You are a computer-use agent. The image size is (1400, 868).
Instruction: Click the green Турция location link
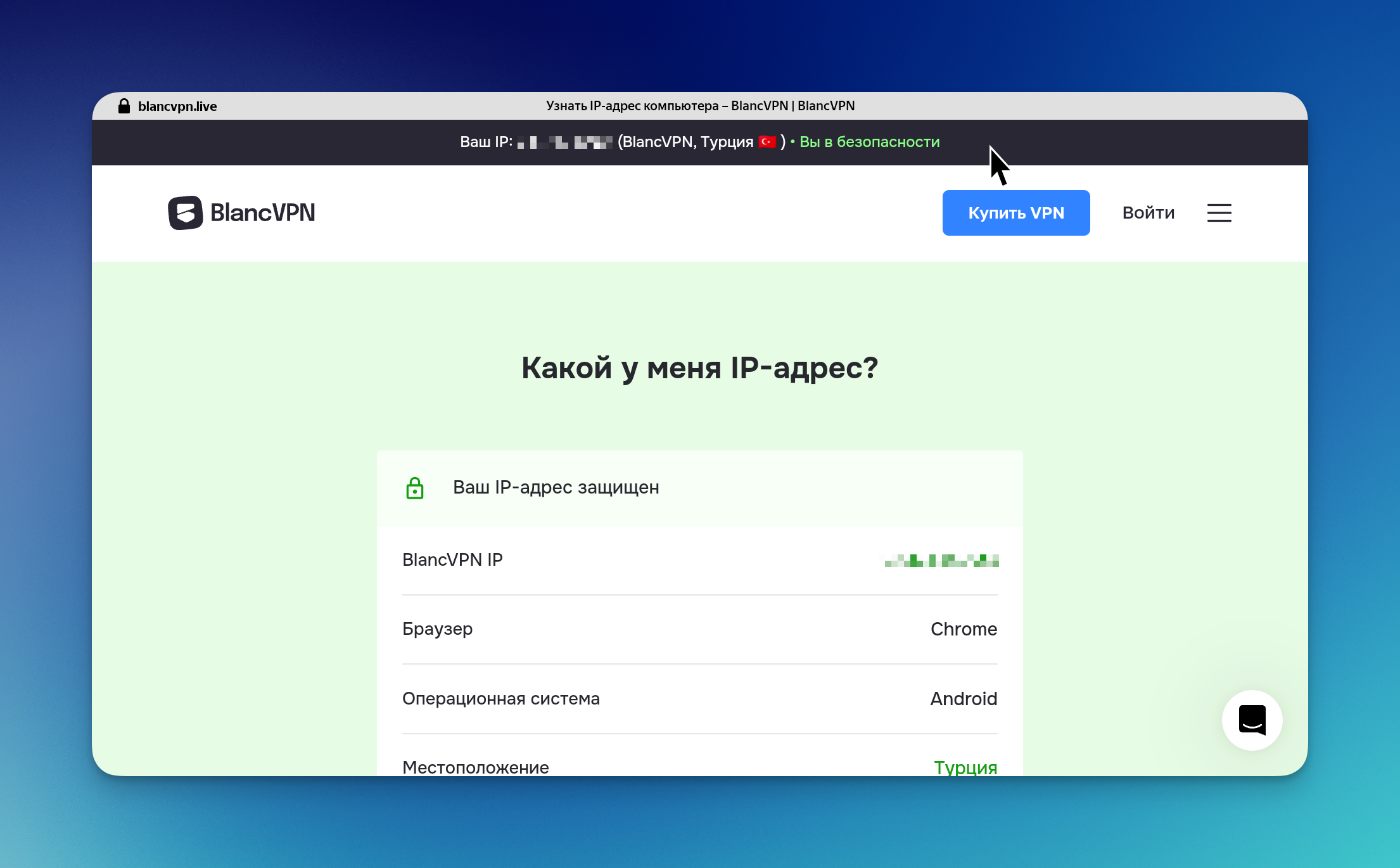[965, 767]
